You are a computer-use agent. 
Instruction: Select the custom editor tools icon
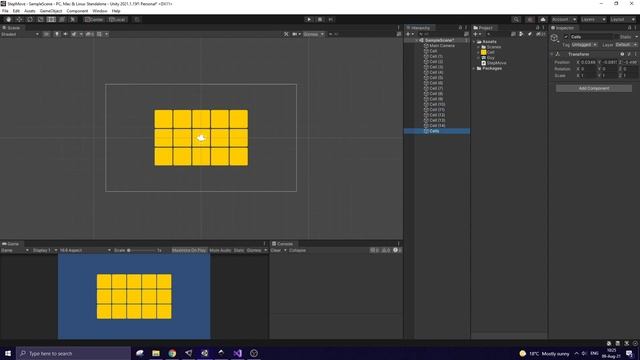(x=72, y=20)
